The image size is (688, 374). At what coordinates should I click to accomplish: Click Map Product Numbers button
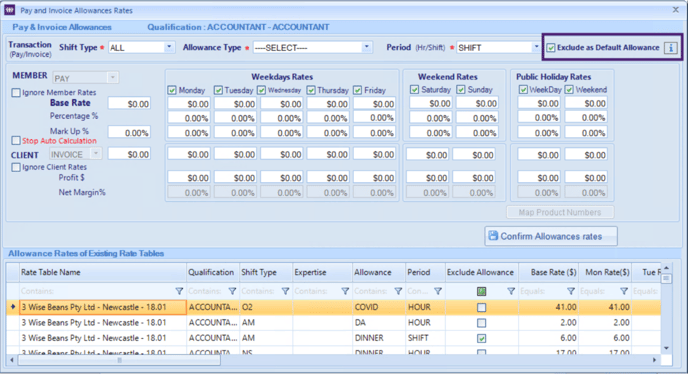click(x=560, y=212)
